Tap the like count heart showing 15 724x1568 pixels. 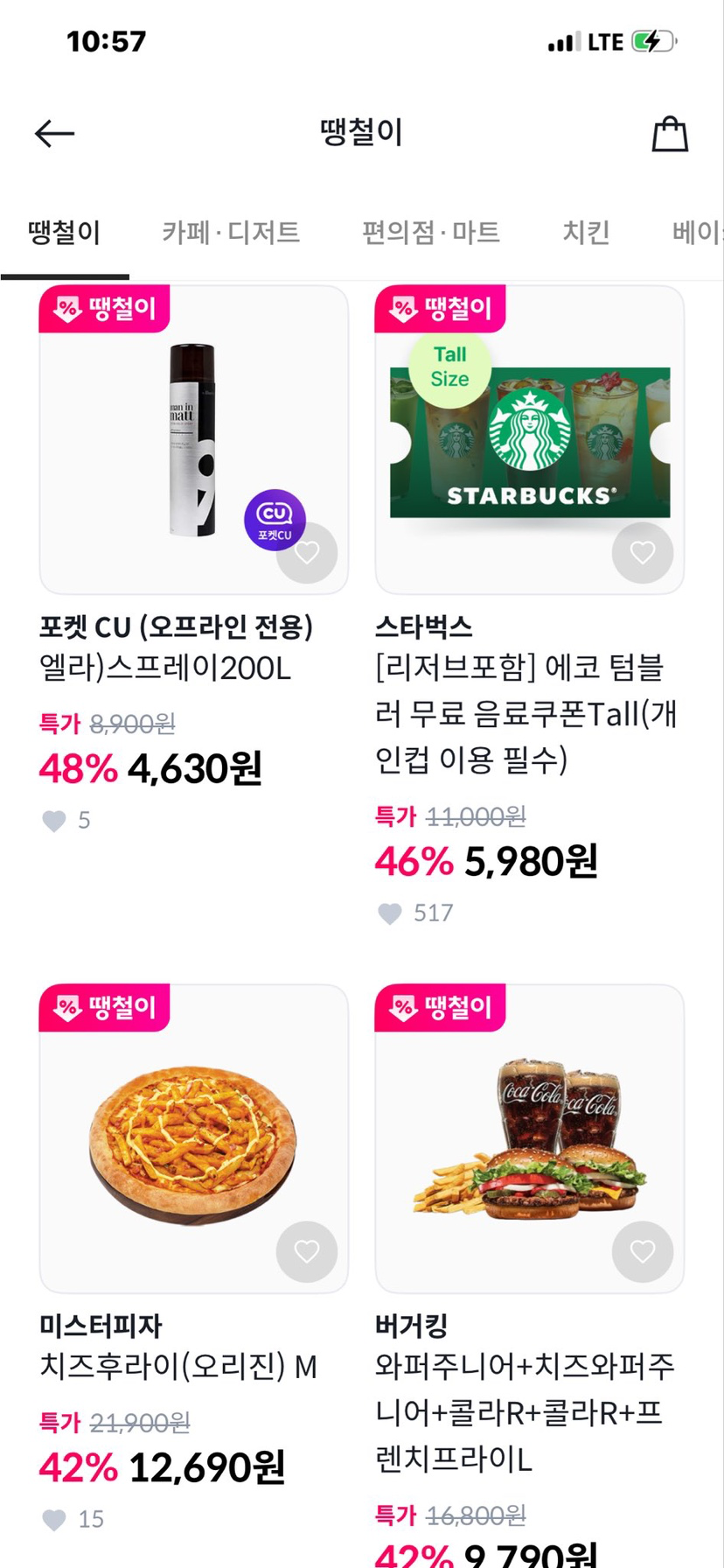[54, 1520]
